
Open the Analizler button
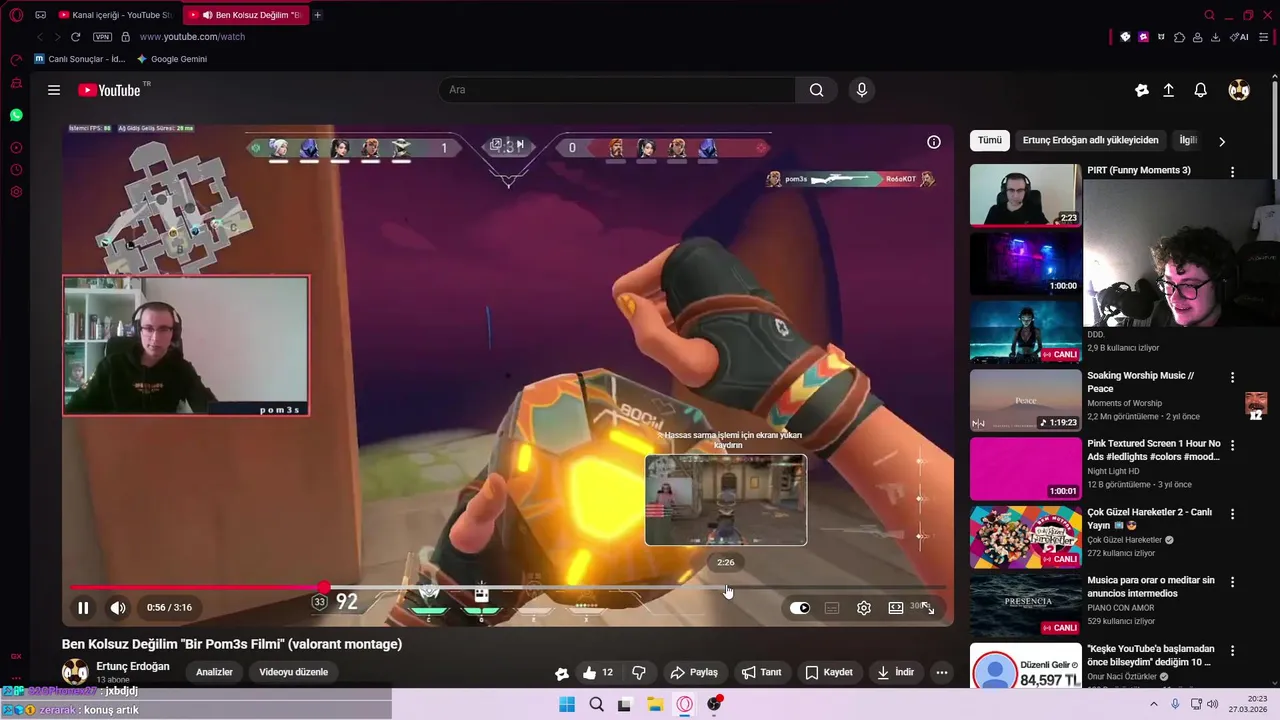pyautogui.click(x=214, y=672)
